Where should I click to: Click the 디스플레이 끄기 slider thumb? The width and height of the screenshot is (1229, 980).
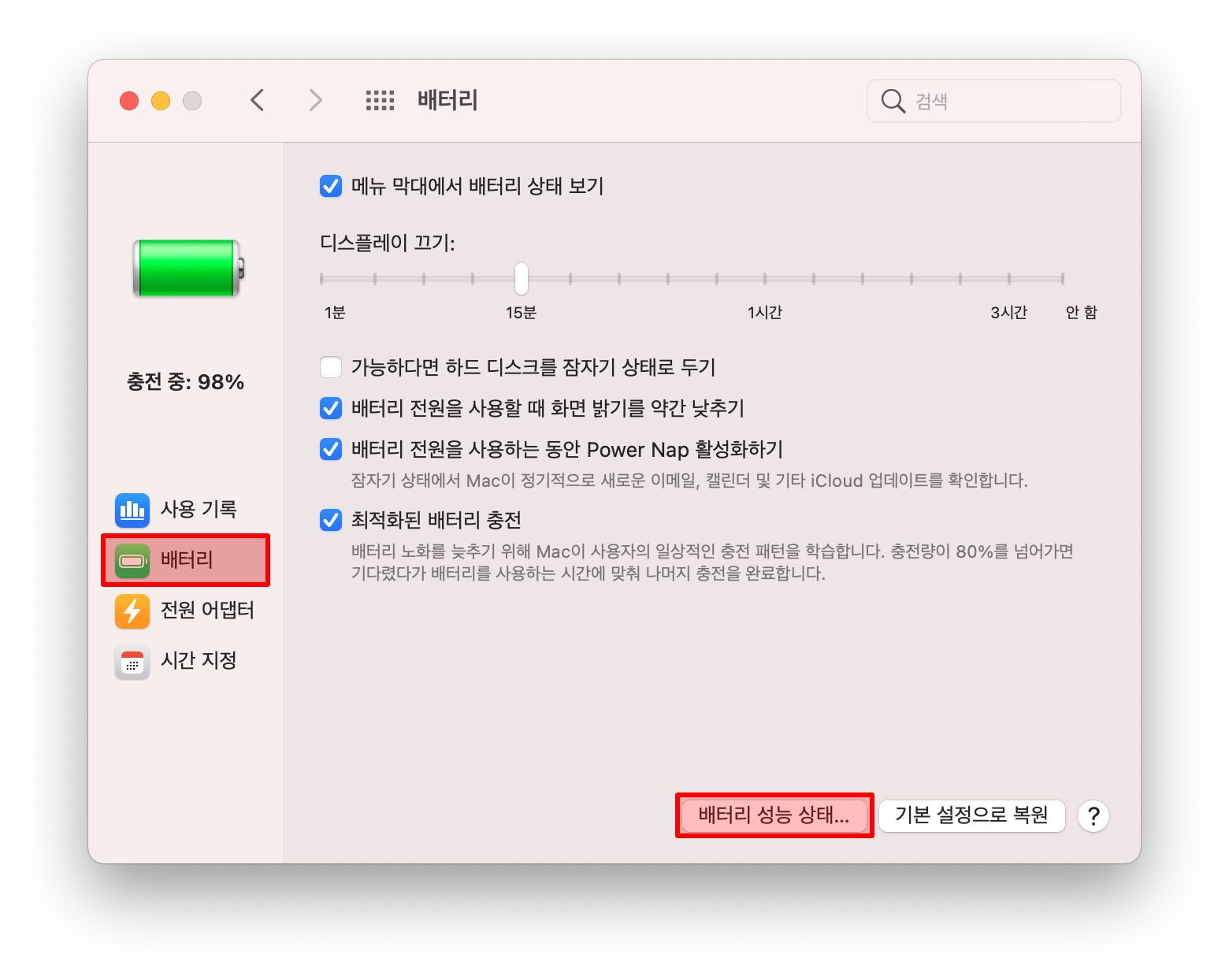point(522,278)
